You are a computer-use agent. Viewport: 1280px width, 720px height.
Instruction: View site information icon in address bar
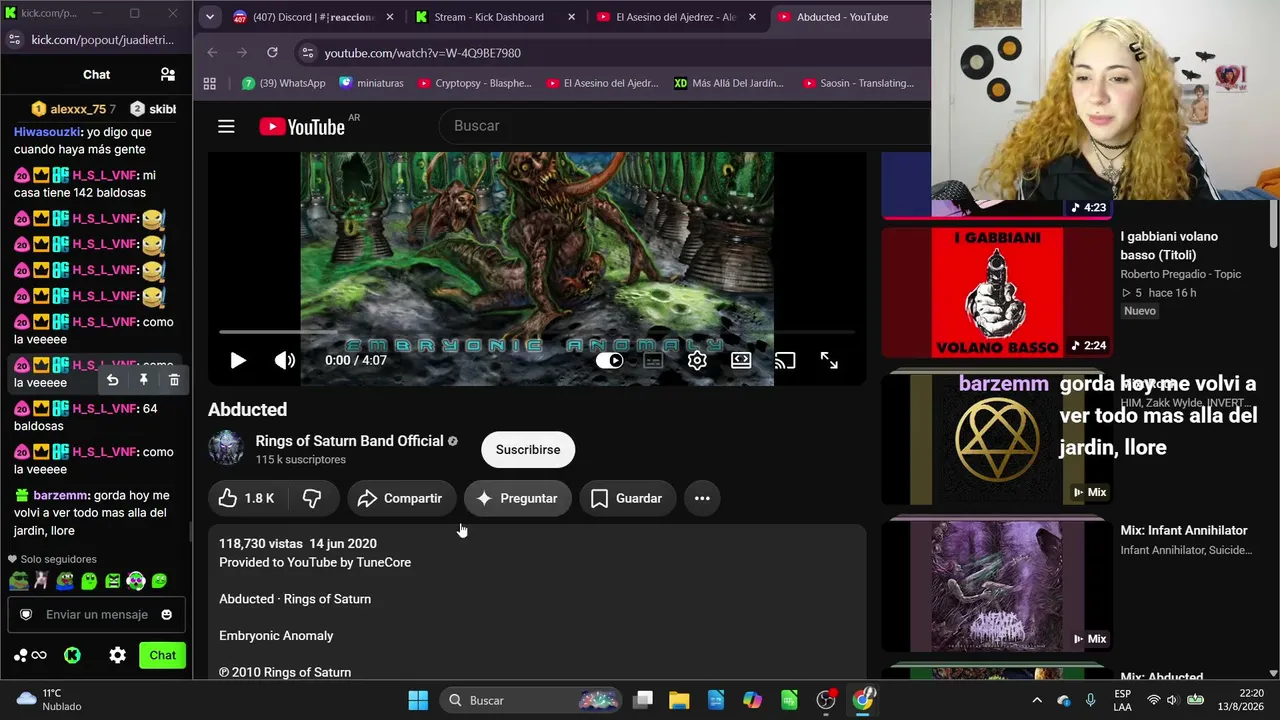[x=306, y=53]
